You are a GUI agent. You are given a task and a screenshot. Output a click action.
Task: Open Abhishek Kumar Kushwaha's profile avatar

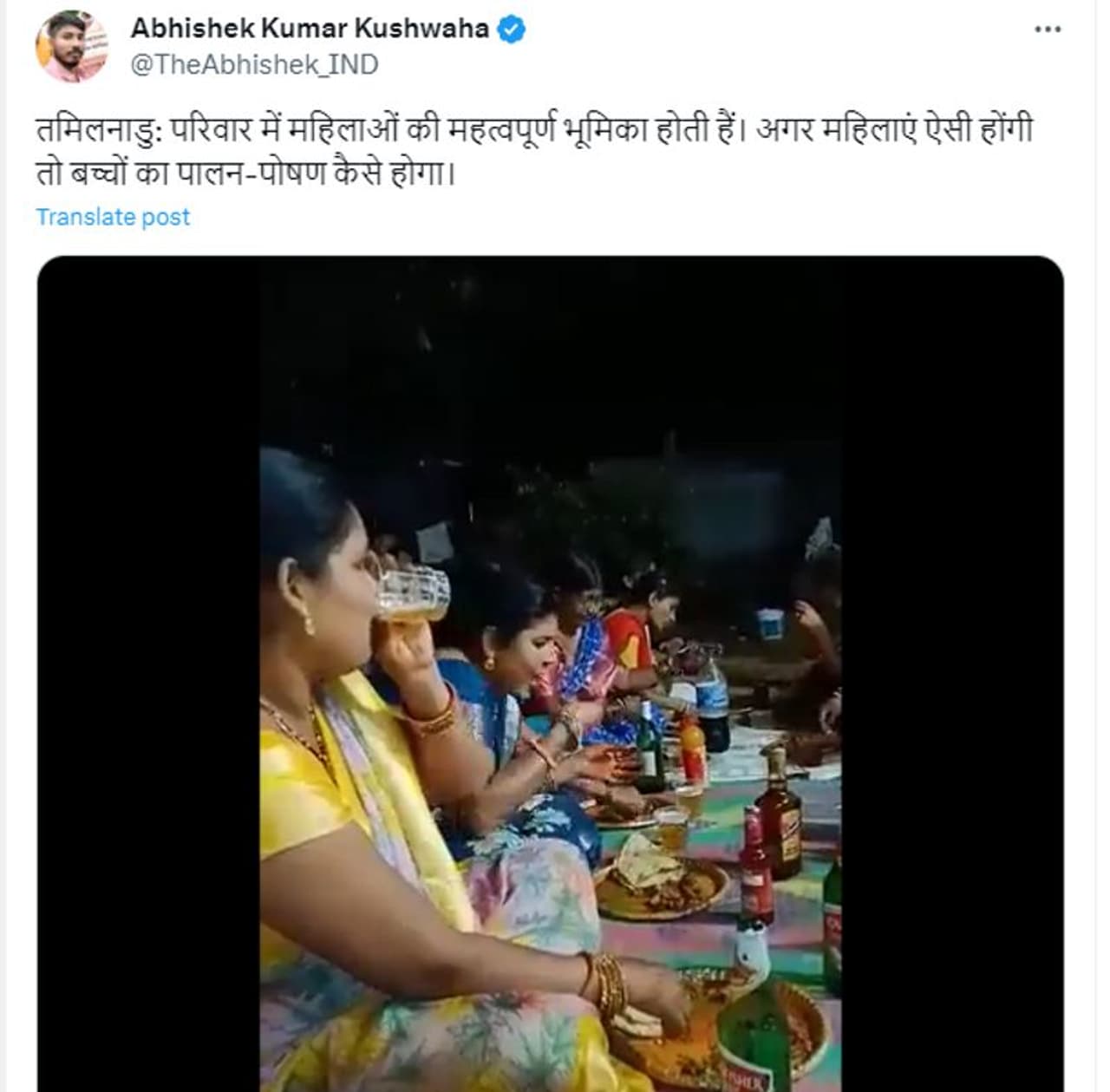(x=72, y=47)
